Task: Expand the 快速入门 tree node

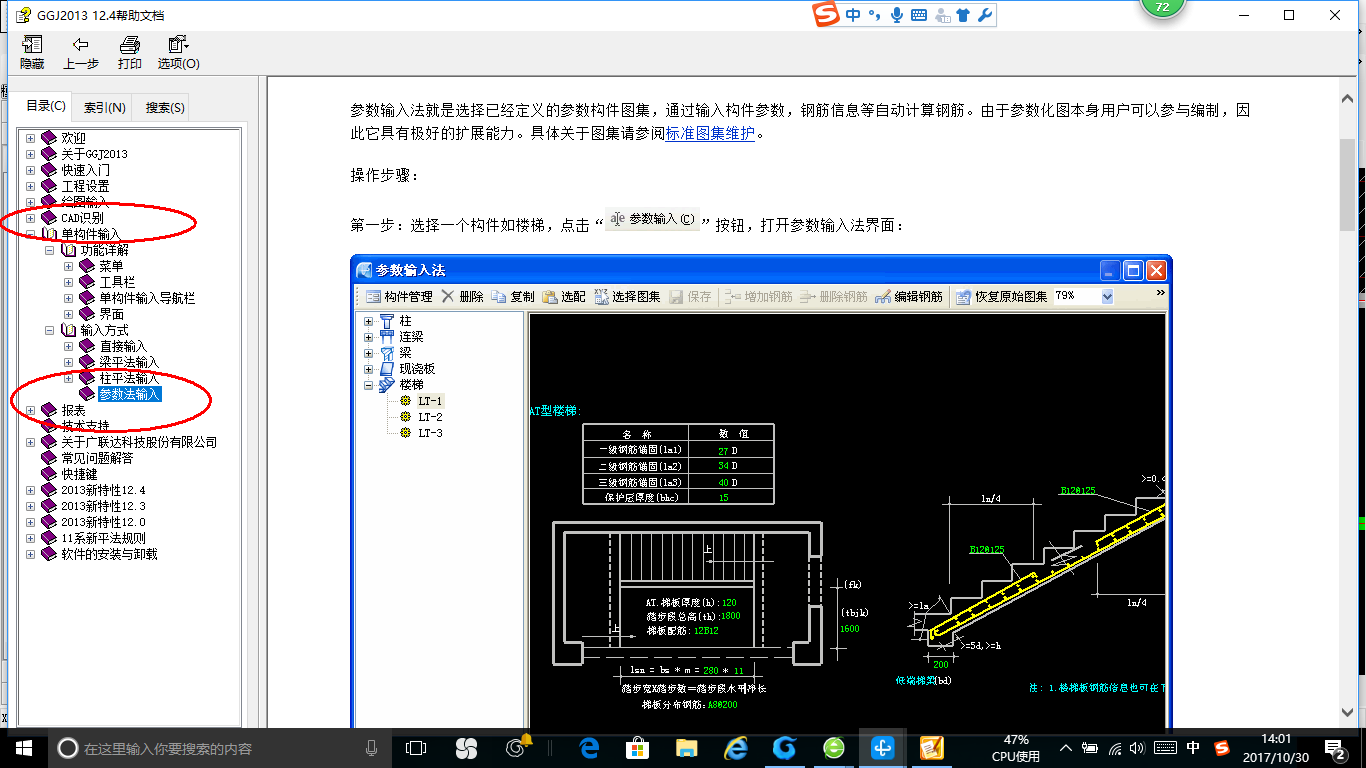Action: tap(30, 170)
